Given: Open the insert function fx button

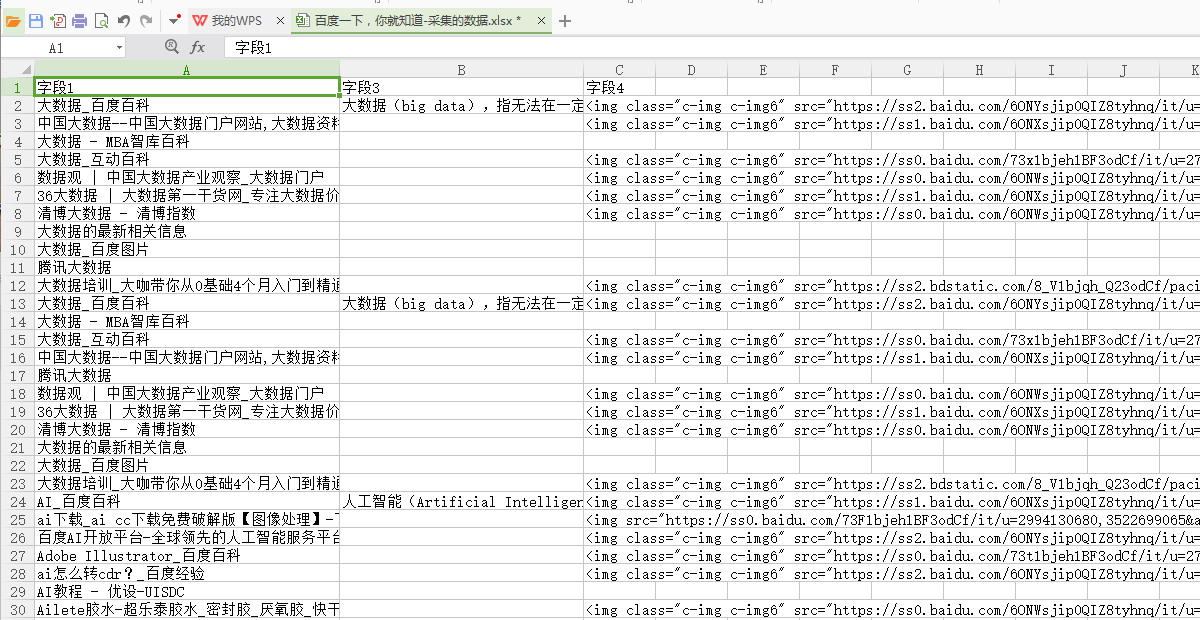Looking at the screenshot, I should 198,47.
